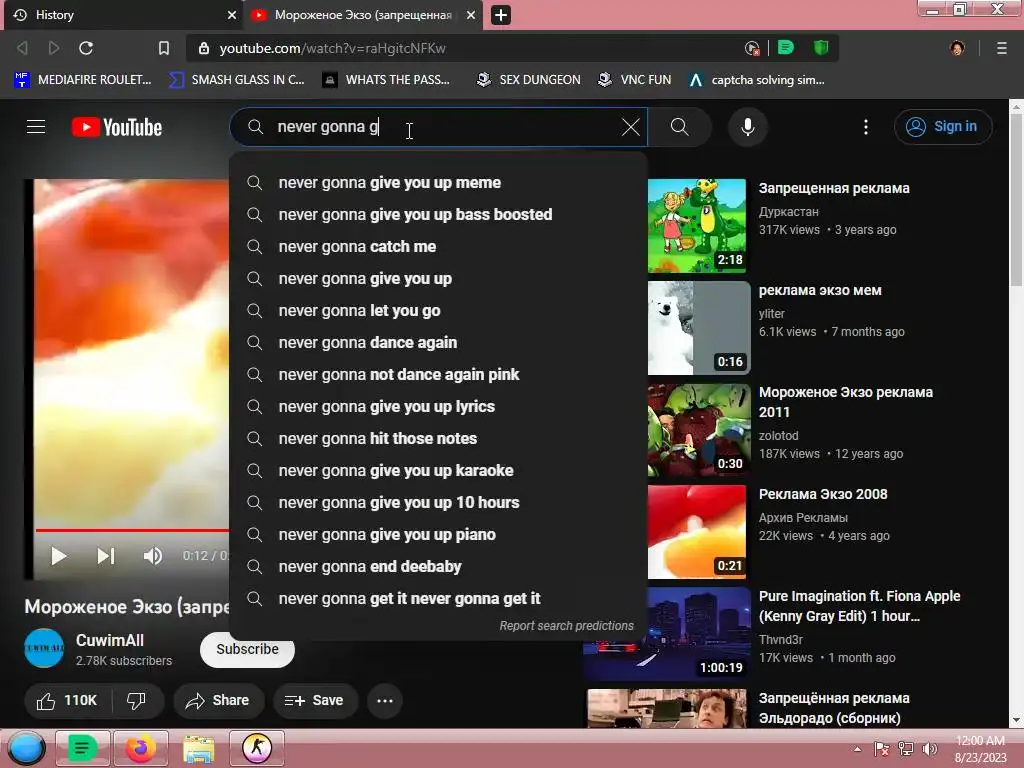Dislike the video
Image resolution: width=1024 pixels, height=768 pixels.
click(x=136, y=701)
